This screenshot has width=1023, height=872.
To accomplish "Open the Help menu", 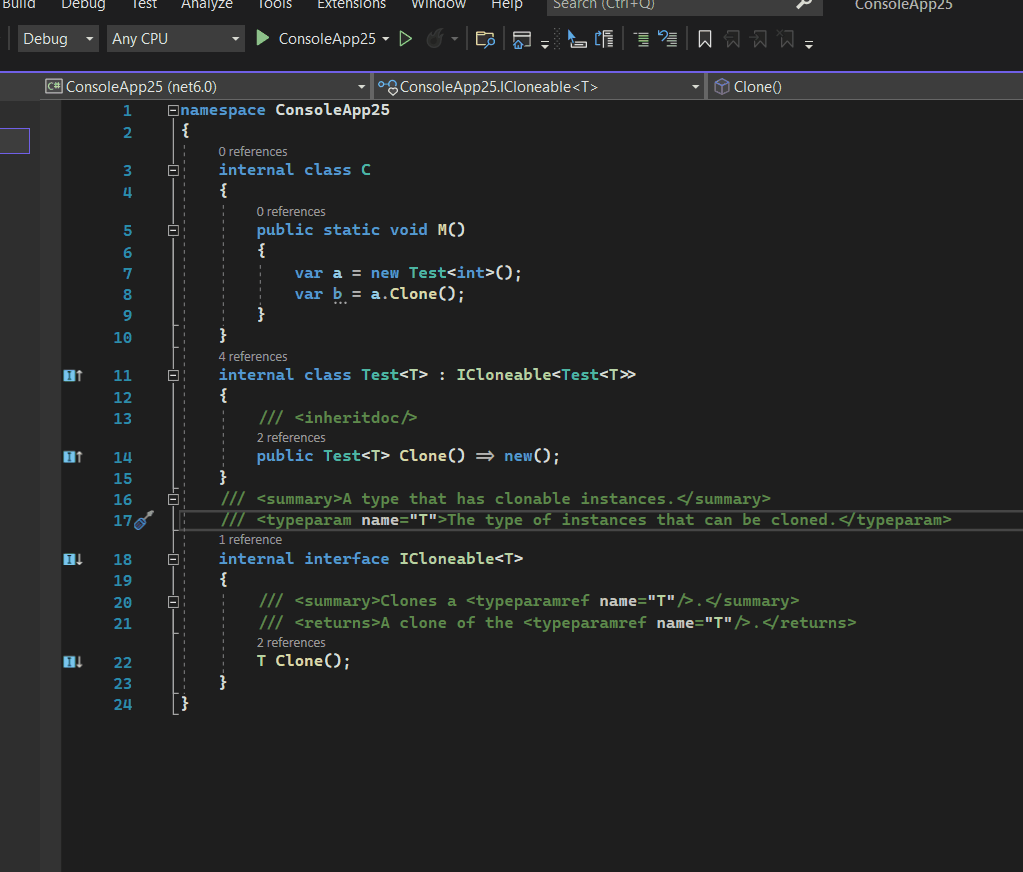I will tap(507, 4).
